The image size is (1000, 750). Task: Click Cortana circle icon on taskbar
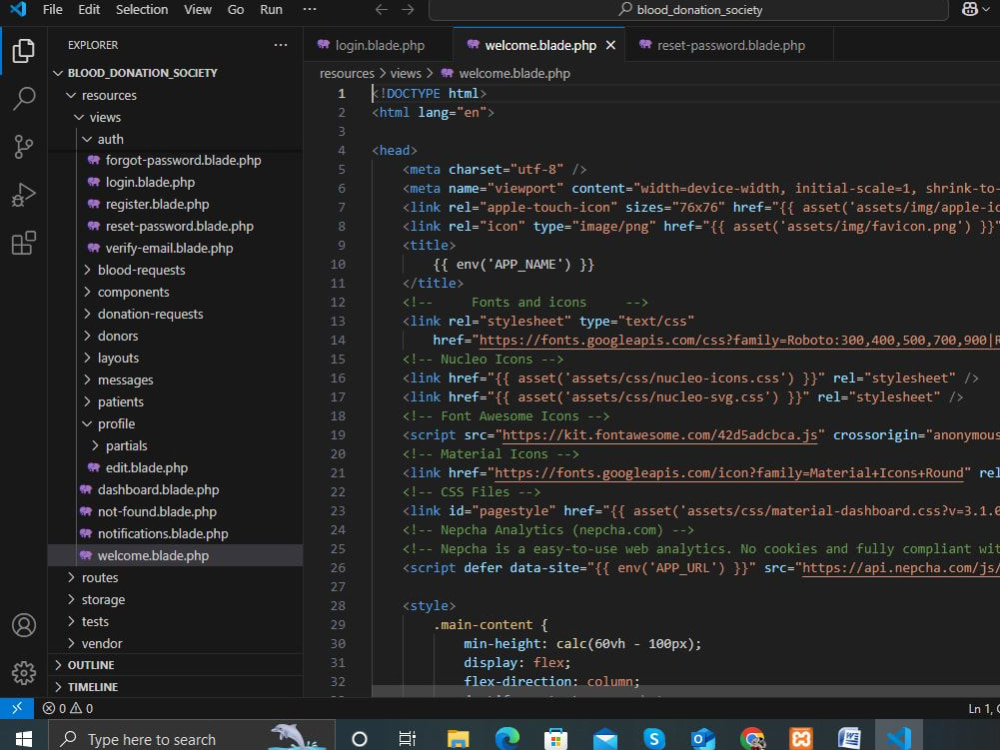359,739
